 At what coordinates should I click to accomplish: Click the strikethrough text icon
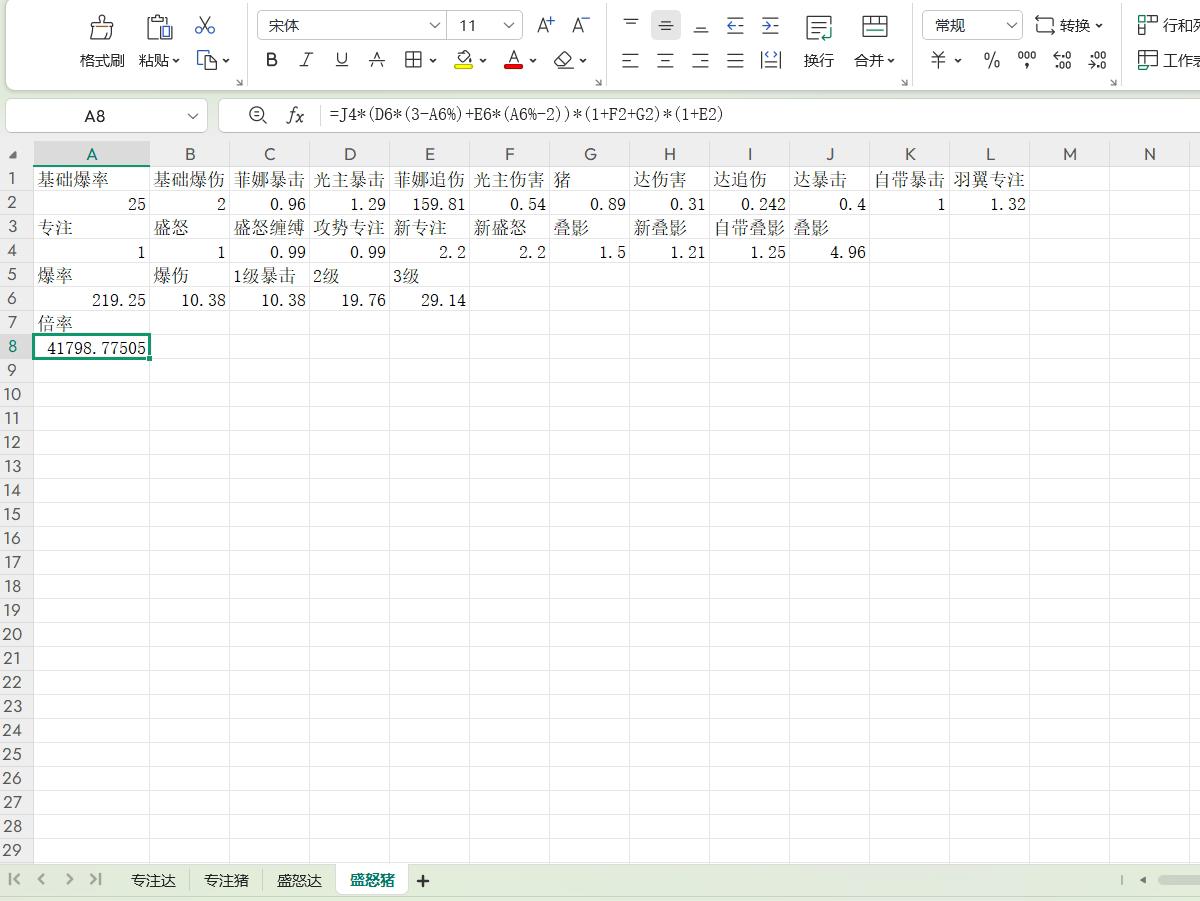(377, 60)
